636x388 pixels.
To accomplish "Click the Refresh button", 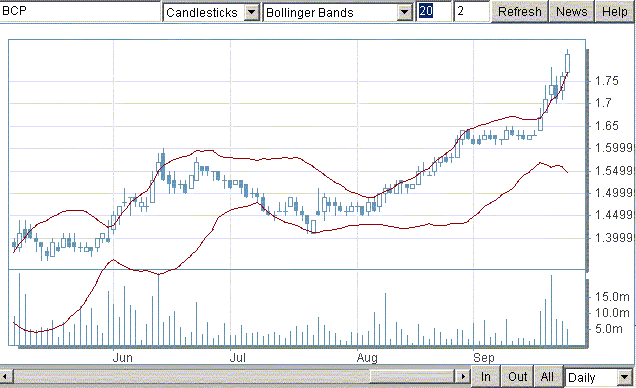I will click(520, 12).
